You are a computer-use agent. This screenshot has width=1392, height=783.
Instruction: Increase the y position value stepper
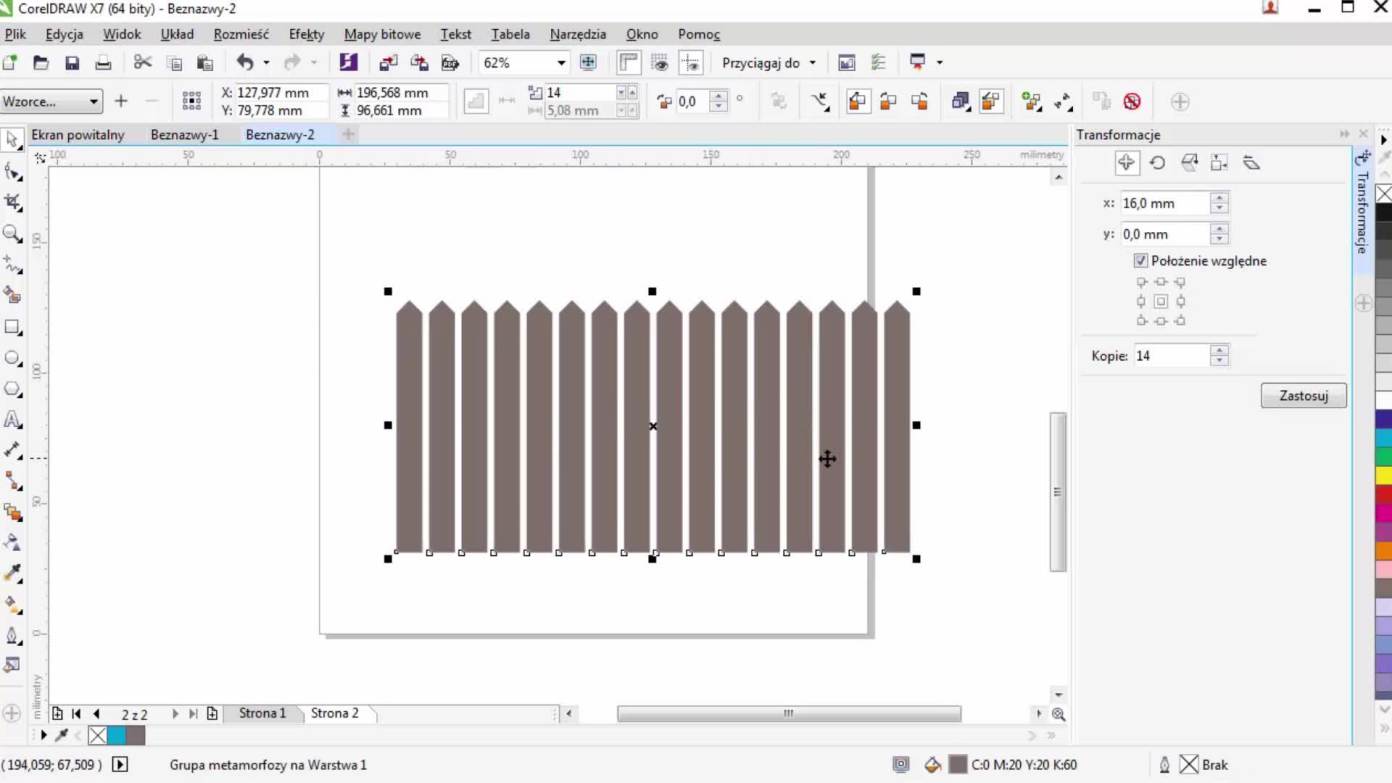click(x=1219, y=229)
